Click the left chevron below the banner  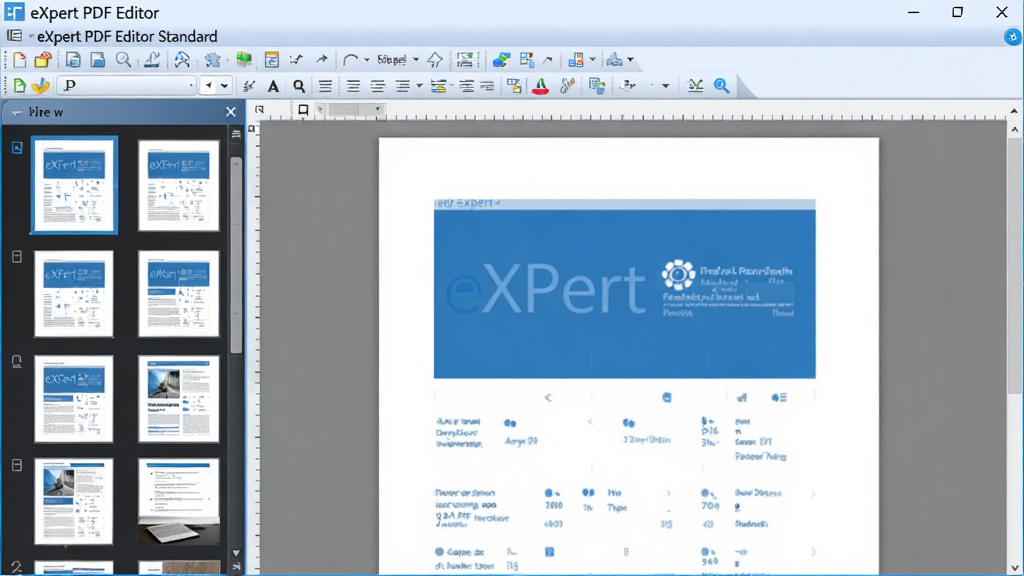[548, 398]
